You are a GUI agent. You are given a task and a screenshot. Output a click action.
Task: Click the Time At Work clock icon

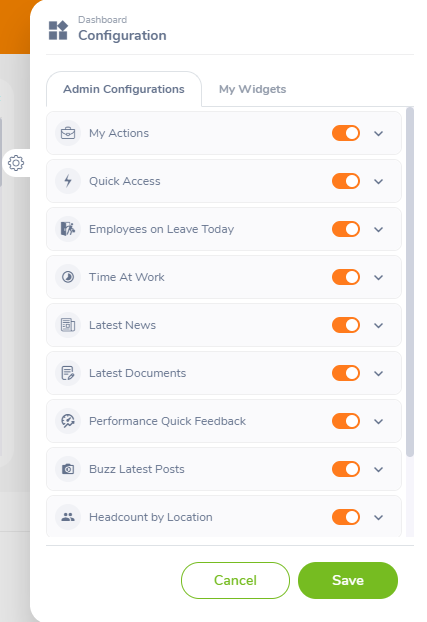tap(68, 277)
